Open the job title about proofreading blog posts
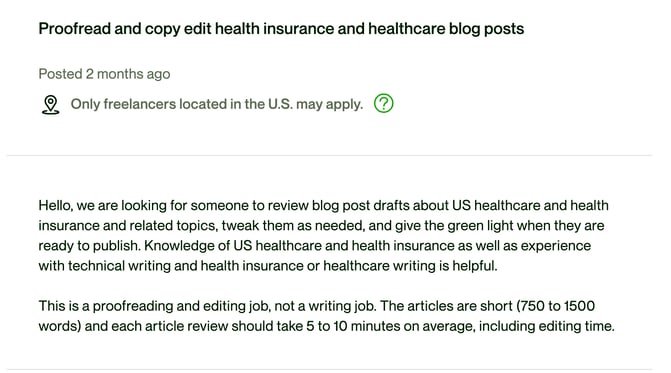 coord(281,29)
